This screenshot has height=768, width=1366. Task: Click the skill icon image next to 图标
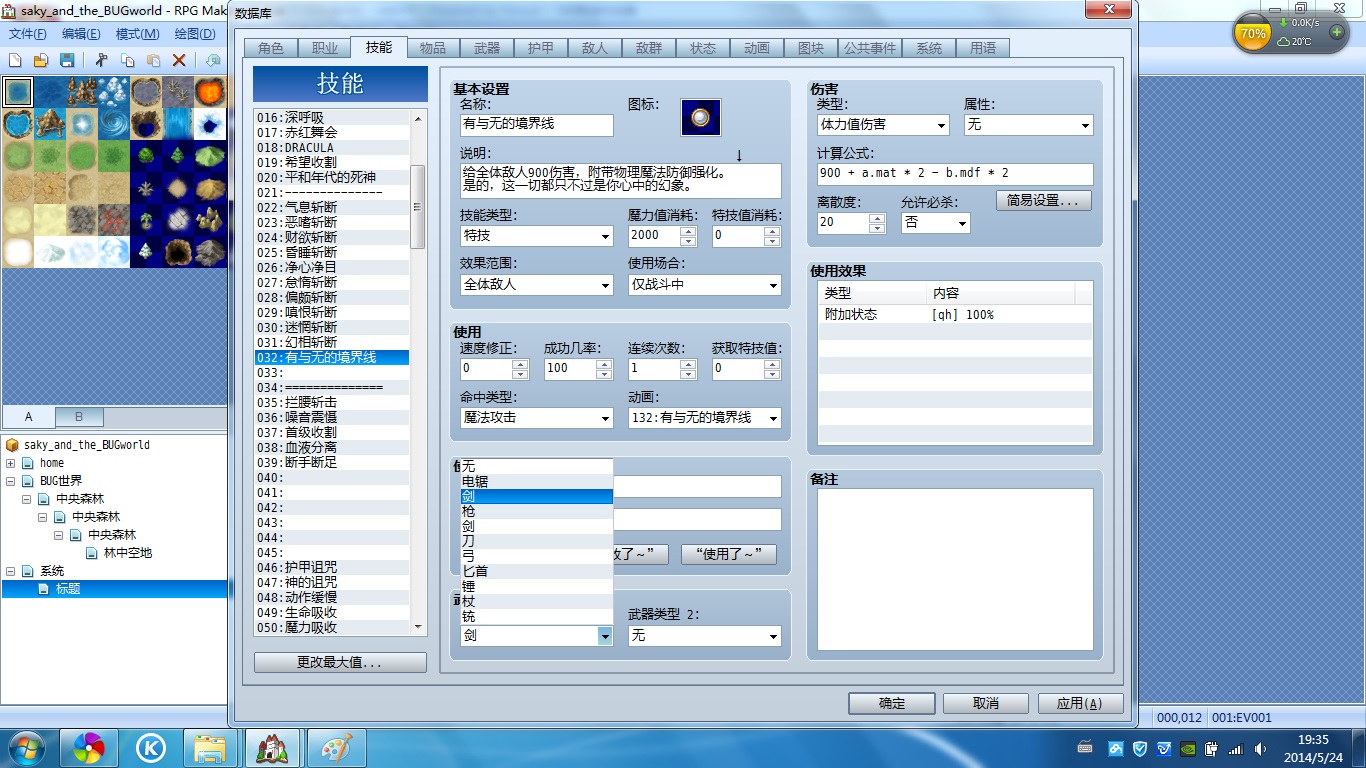pyautogui.click(x=701, y=117)
